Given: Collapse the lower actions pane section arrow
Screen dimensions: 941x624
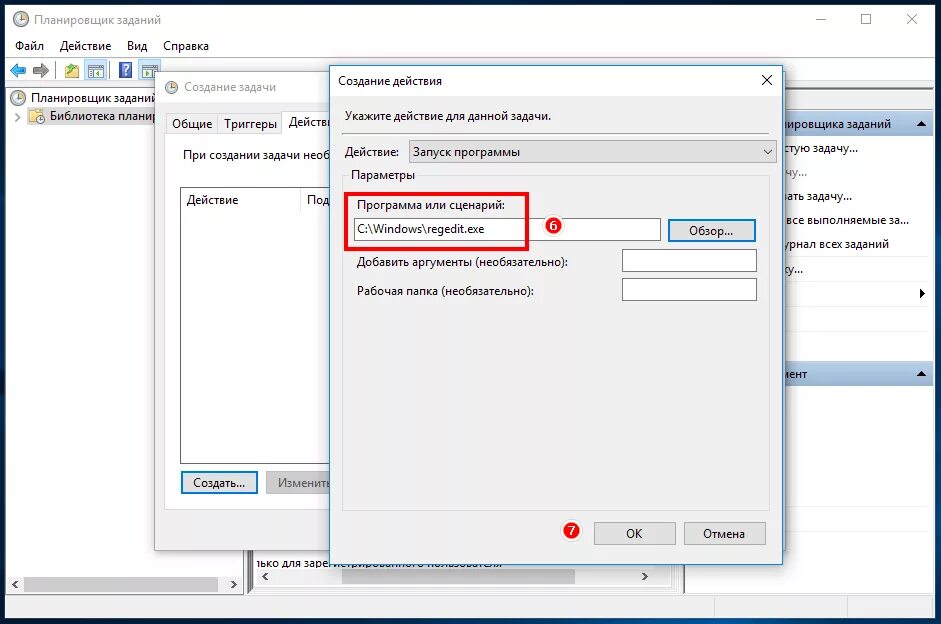Looking at the screenshot, I should tap(921, 374).
